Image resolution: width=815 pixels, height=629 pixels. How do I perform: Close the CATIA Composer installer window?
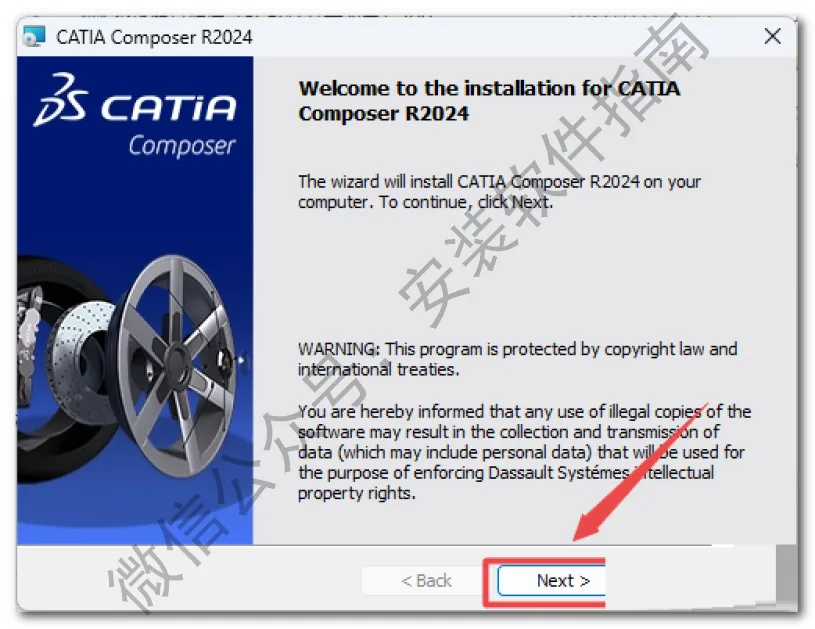coord(772,36)
